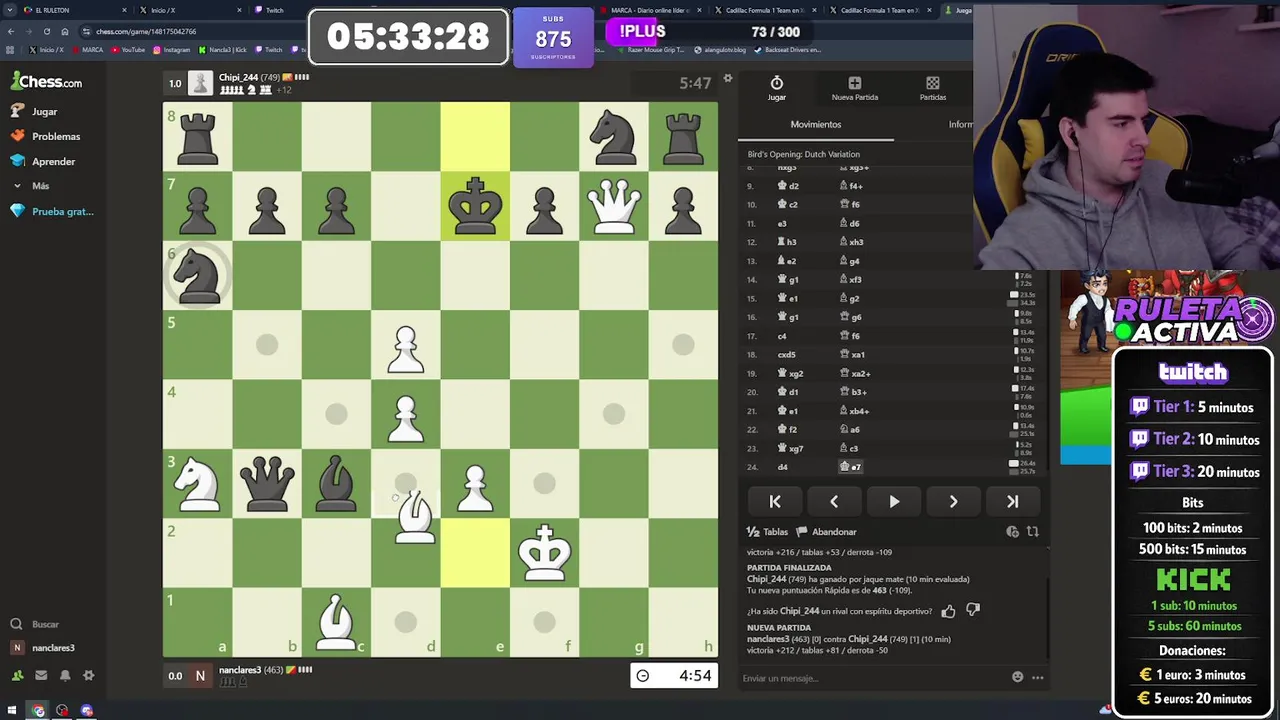The image size is (1280, 720).
Task: Offer a draw with Tablas button
Action: click(x=767, y=532)
